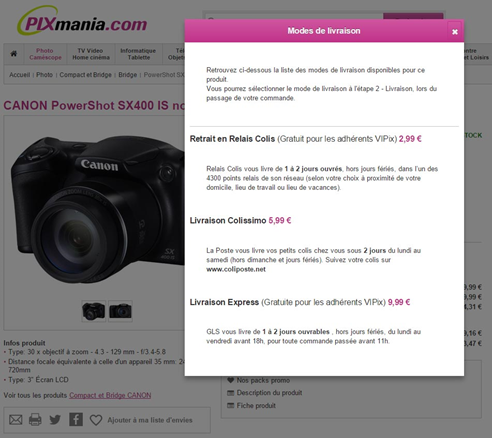Share the product on Twitter
The image size is (492, 438).
click(55, 420)
